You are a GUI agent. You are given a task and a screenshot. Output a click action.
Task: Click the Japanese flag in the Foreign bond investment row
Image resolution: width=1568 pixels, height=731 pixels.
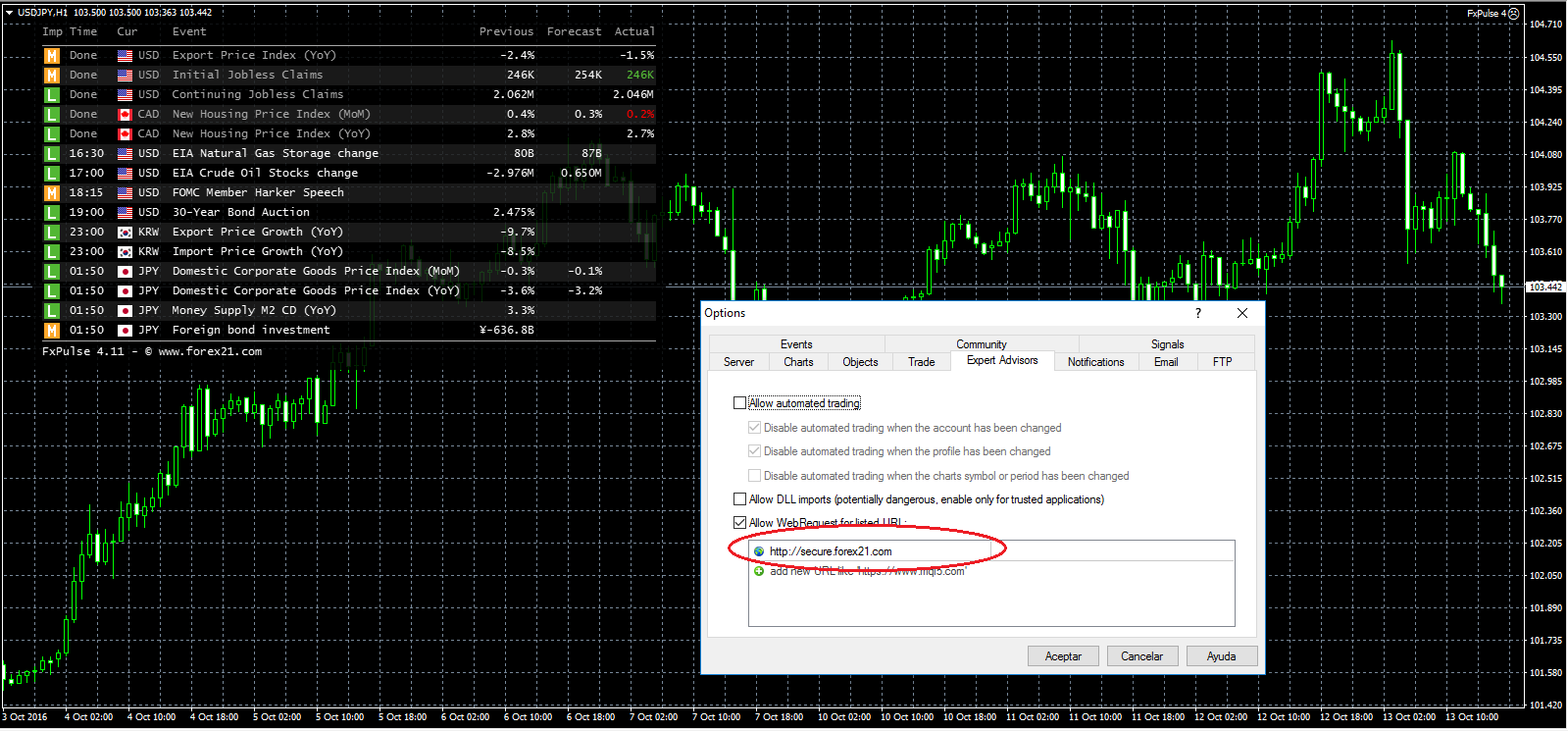coord(125,331)
